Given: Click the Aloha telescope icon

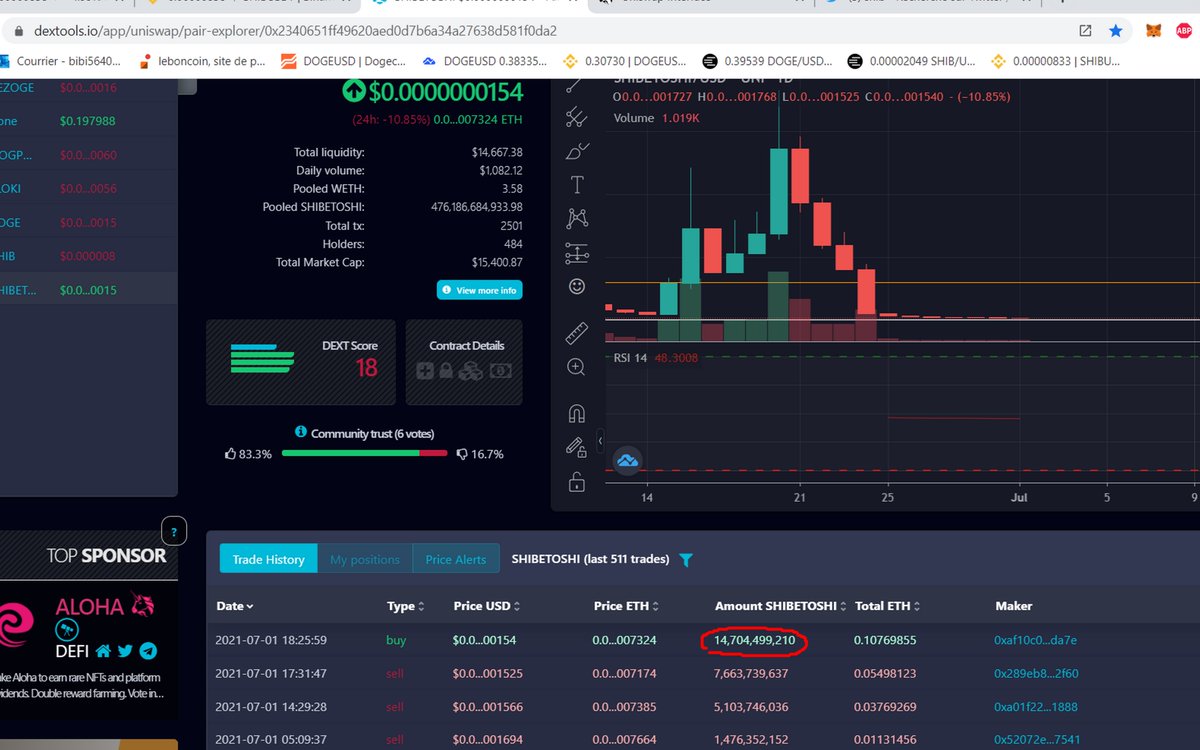Looking at the screenshot, I should (68, 630).
